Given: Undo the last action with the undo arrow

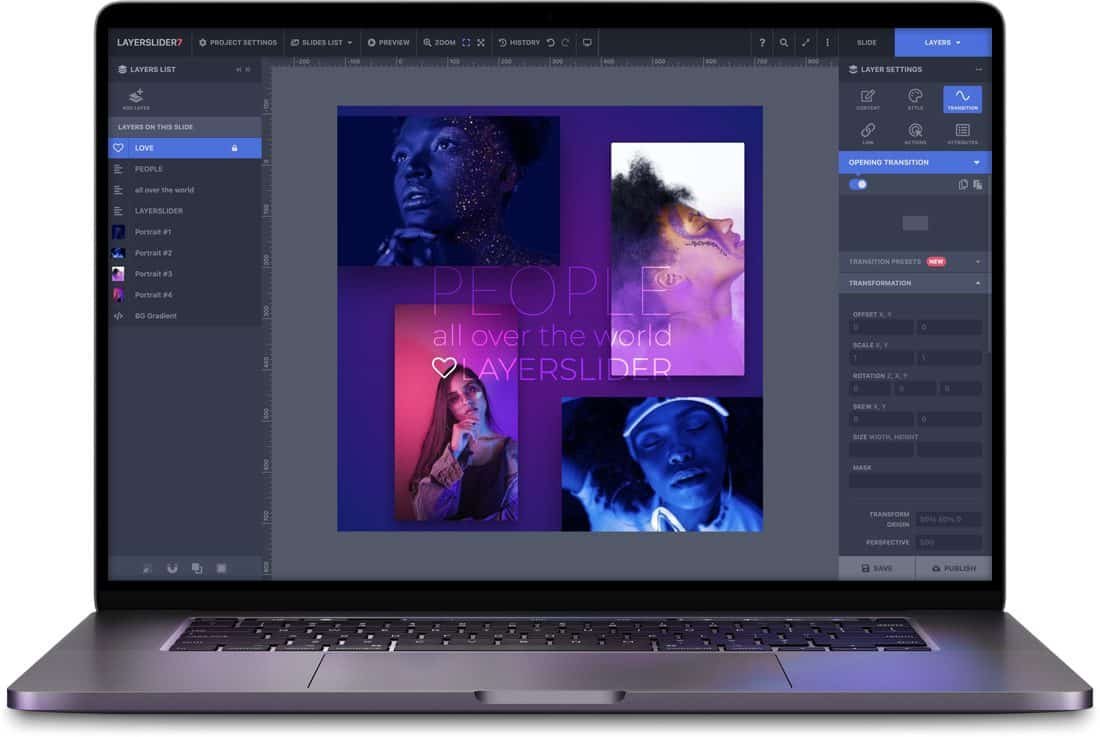Looking at the screenshot, I should coord(548,42).
